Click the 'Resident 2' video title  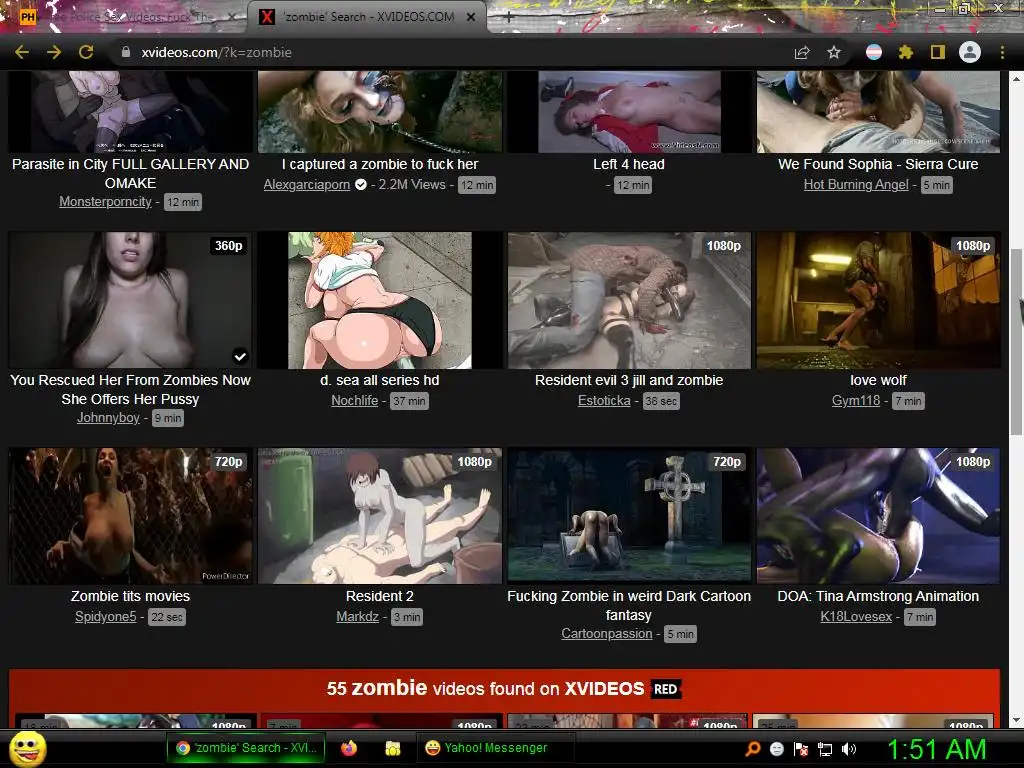coord(379,596)
